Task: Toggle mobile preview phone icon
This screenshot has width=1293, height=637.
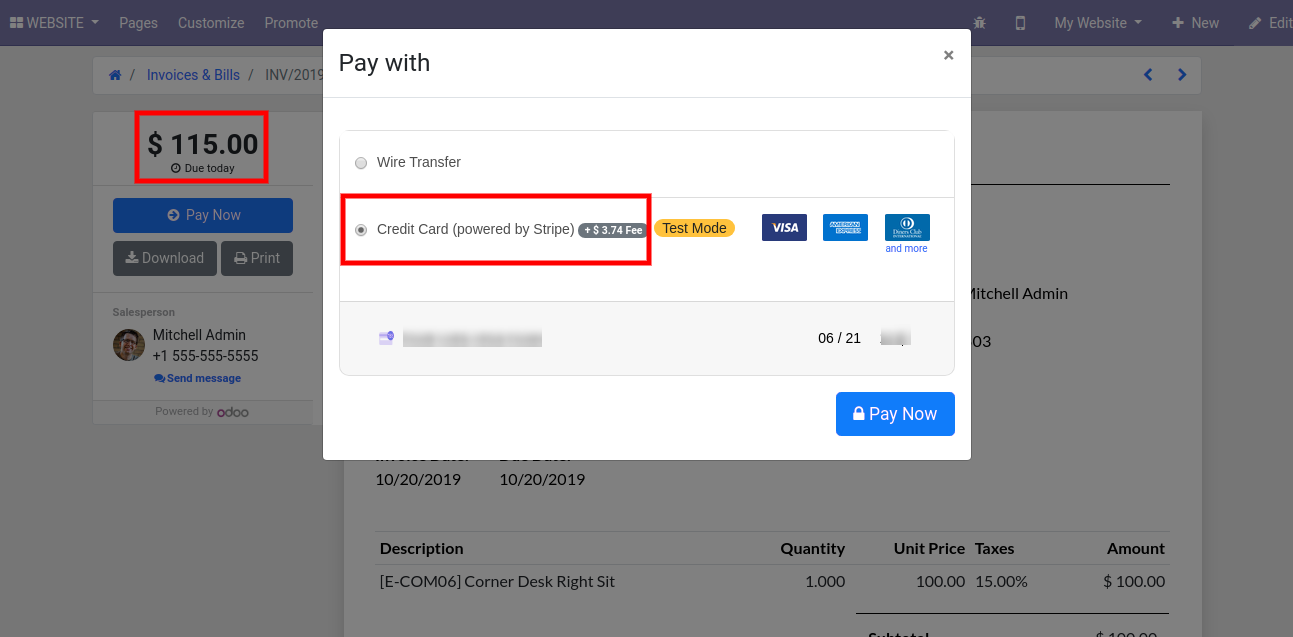Action: [1020, 23]
